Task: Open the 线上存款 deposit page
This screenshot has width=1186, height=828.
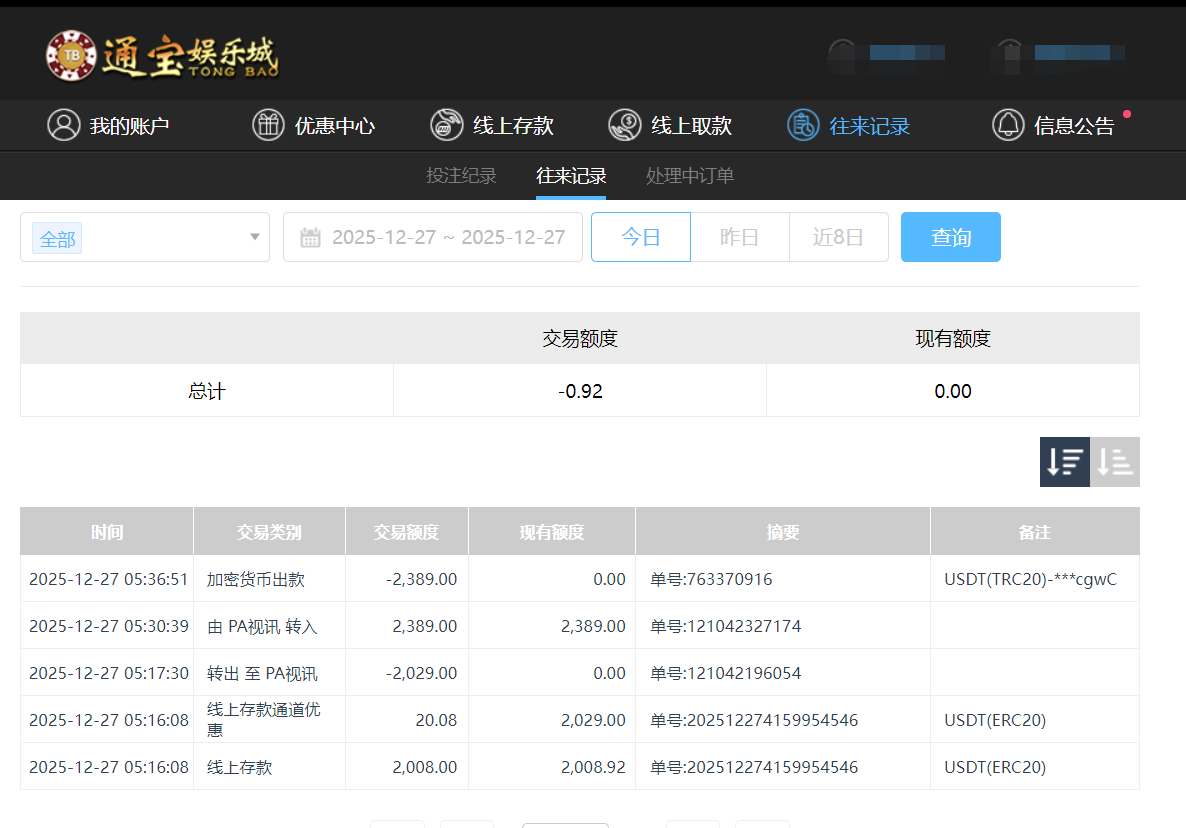Action: coord(494,125)
